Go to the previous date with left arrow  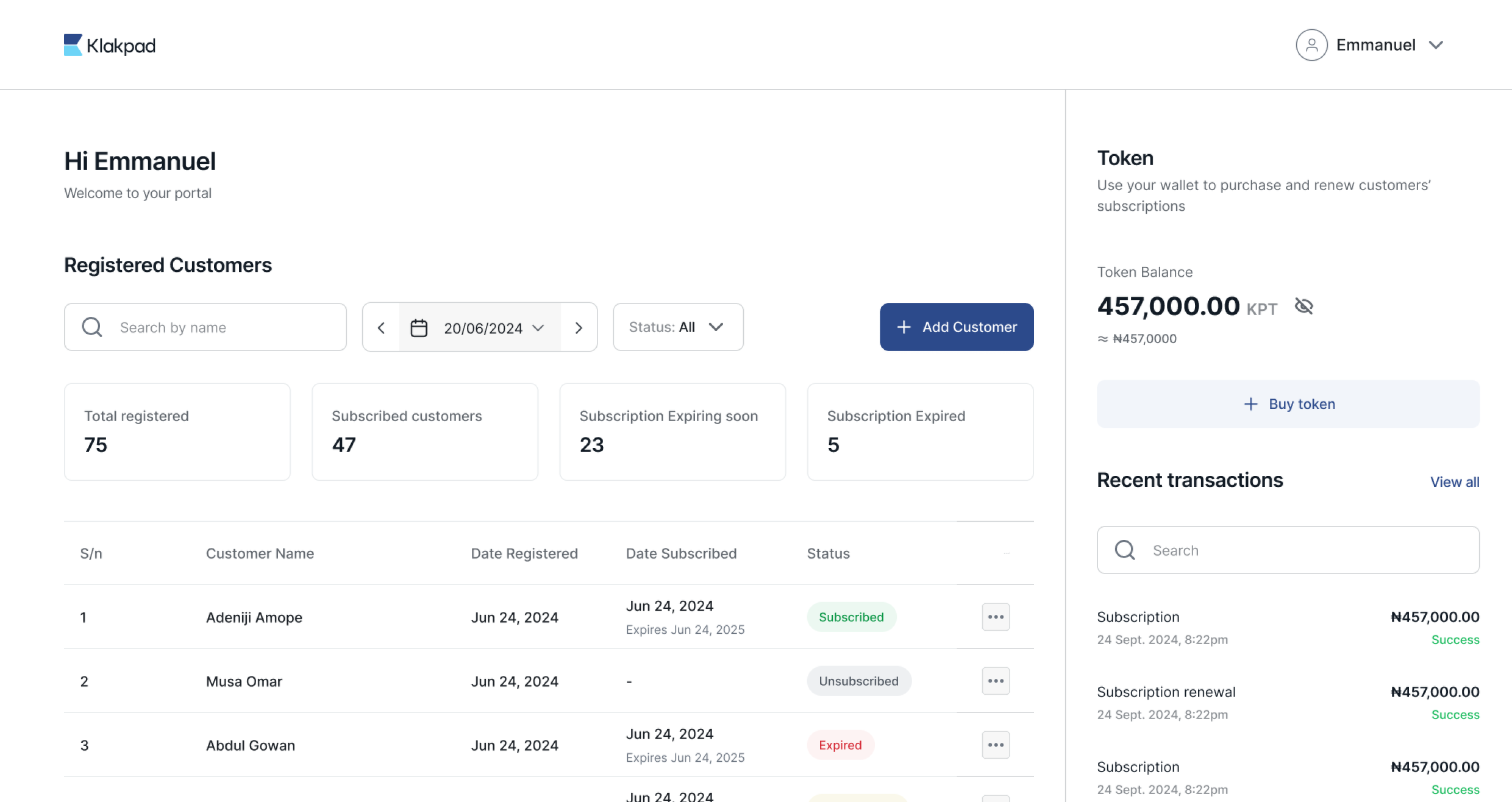[381, 328]
